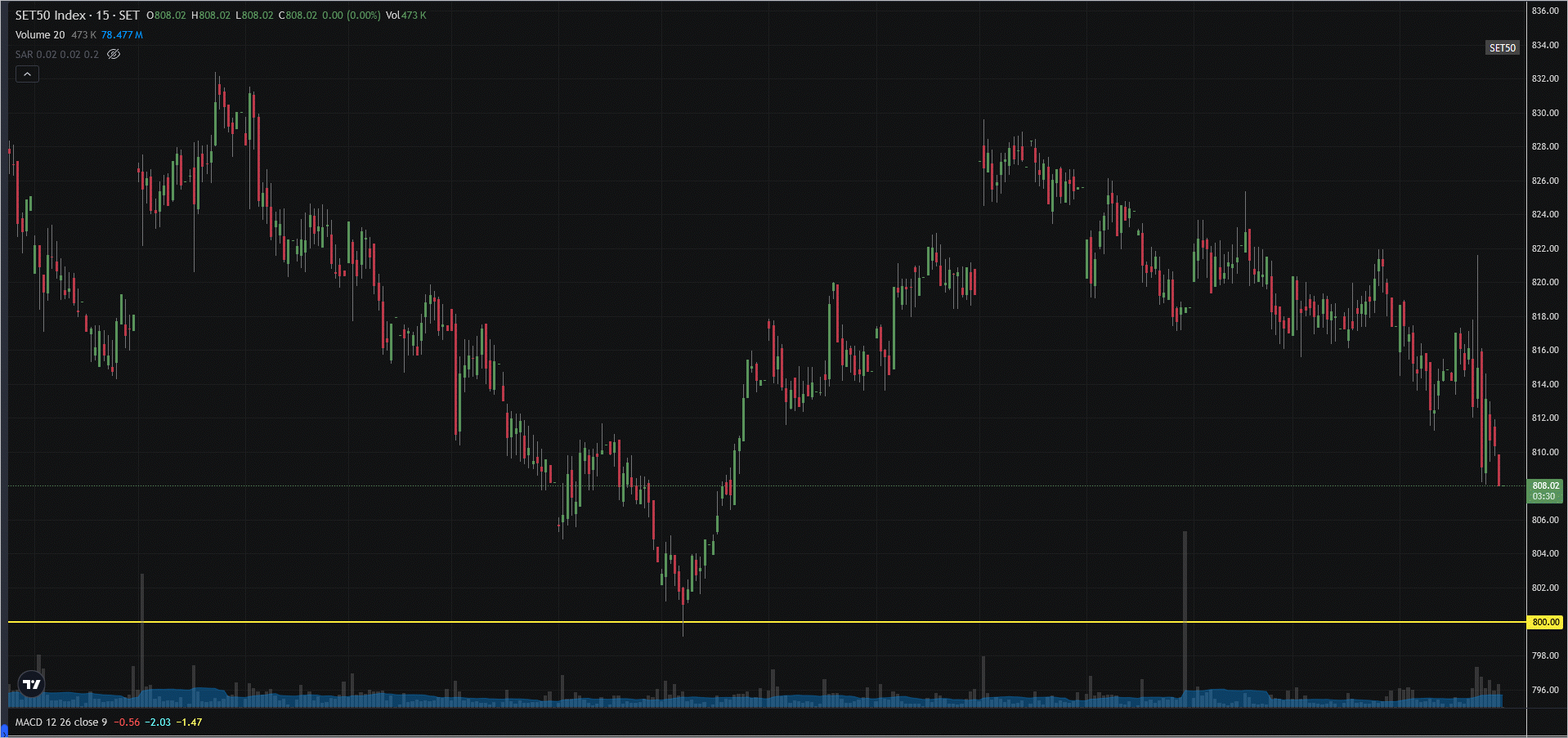Click the blue 78.477 M volume average value
This screenshot has height=738, width=1568.
122,35
